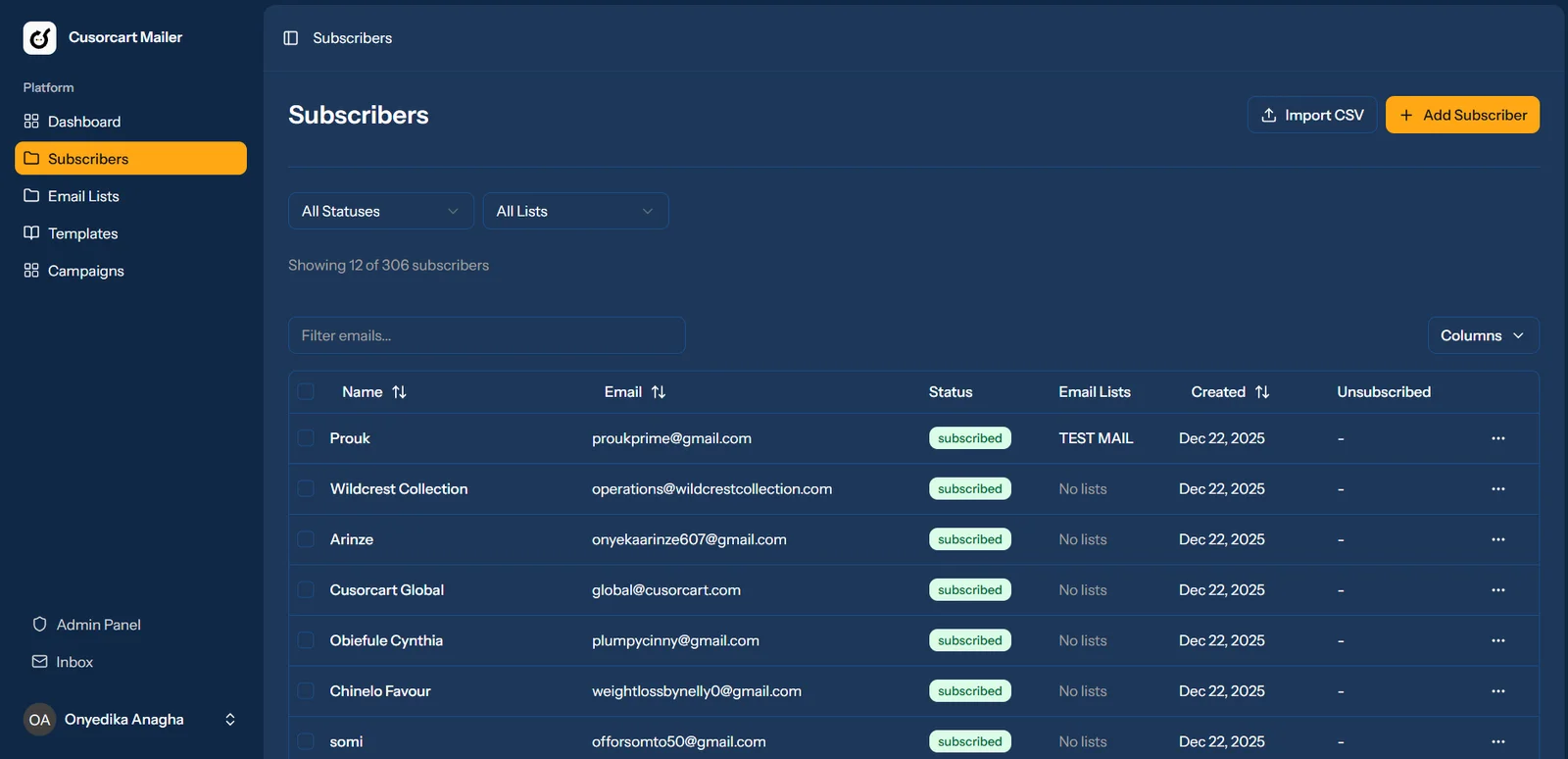
Task: Click the Email Lists folder icon
Action: 31,196
